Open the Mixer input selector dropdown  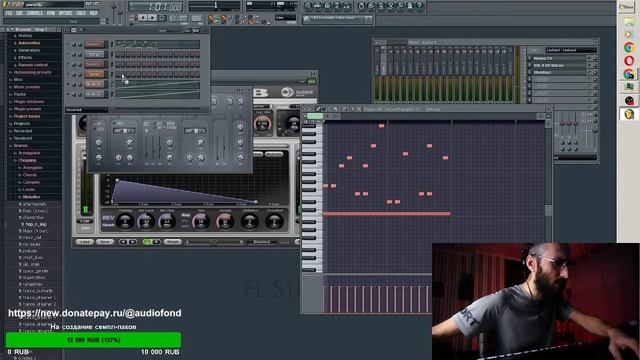pyautogui.click(x=571, y=50)
